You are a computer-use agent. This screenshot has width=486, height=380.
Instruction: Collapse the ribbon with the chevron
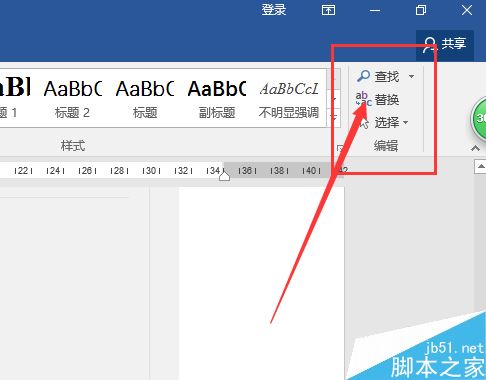coord(475,148)
